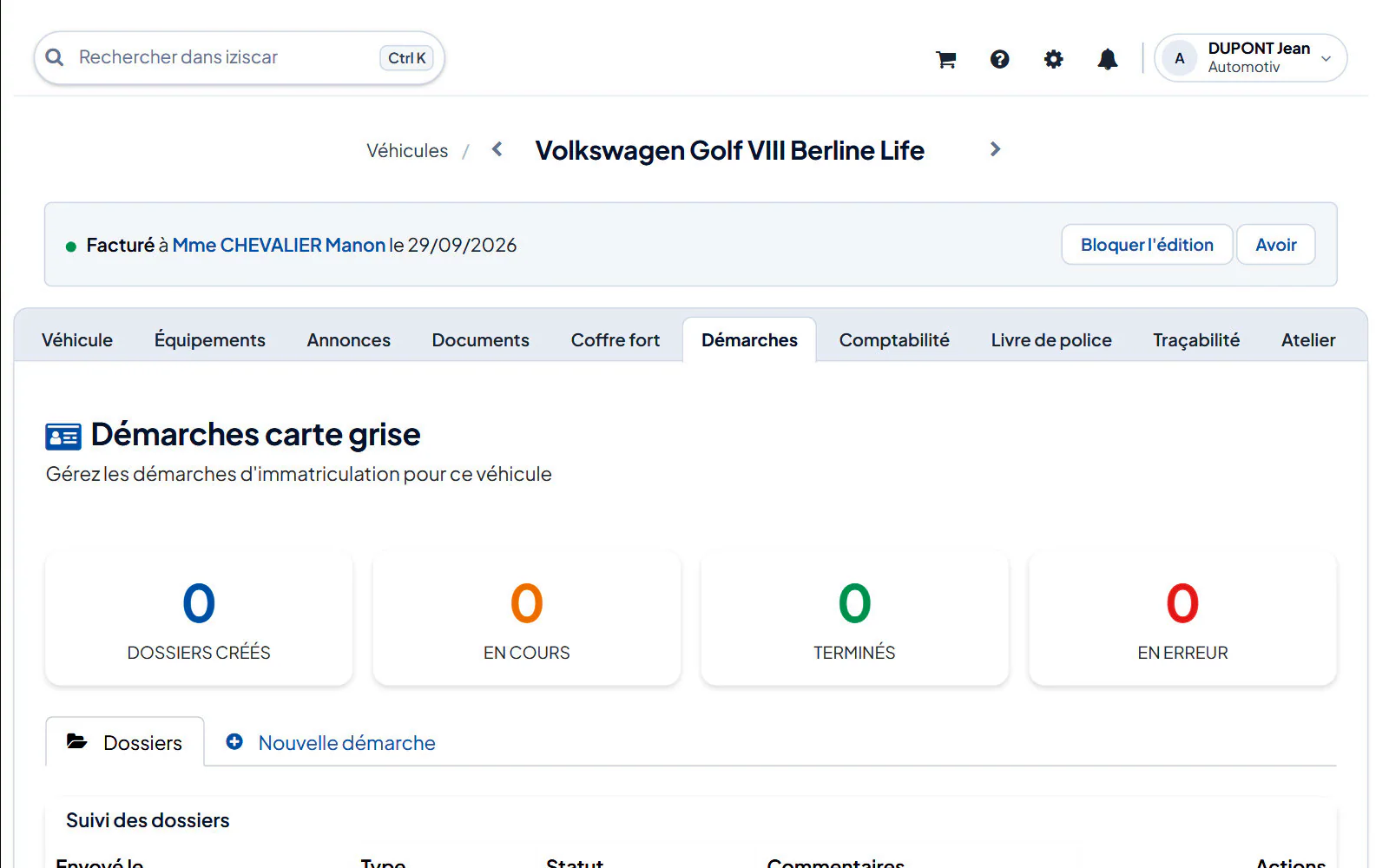Open the shopping cart icon
This screenshot has height=868, width=1389.
945,59
